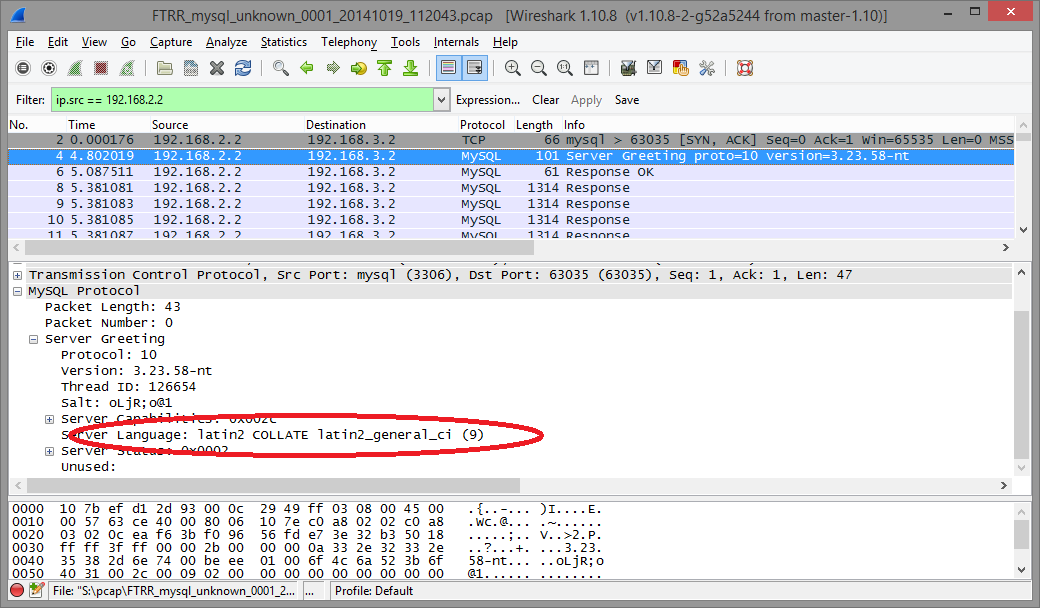Click the Find packet magnifier icon
Screen dimensions: 1040x608
click(x=281, y=68)
